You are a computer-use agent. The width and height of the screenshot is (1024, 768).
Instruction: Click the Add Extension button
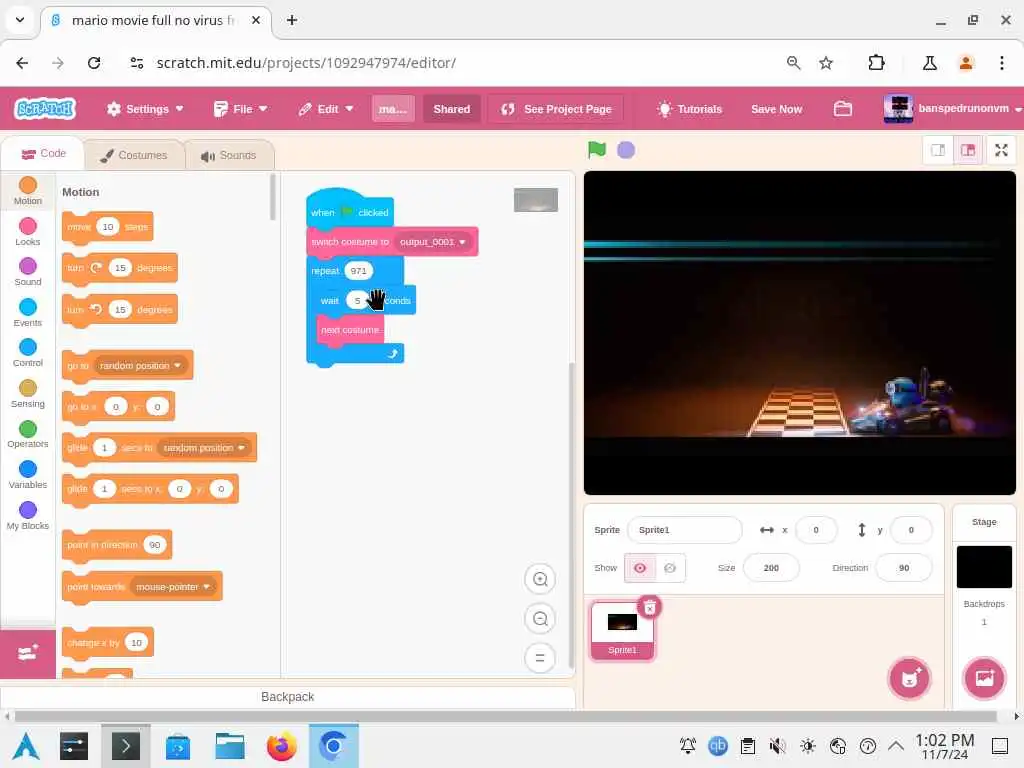click(27, 653)
